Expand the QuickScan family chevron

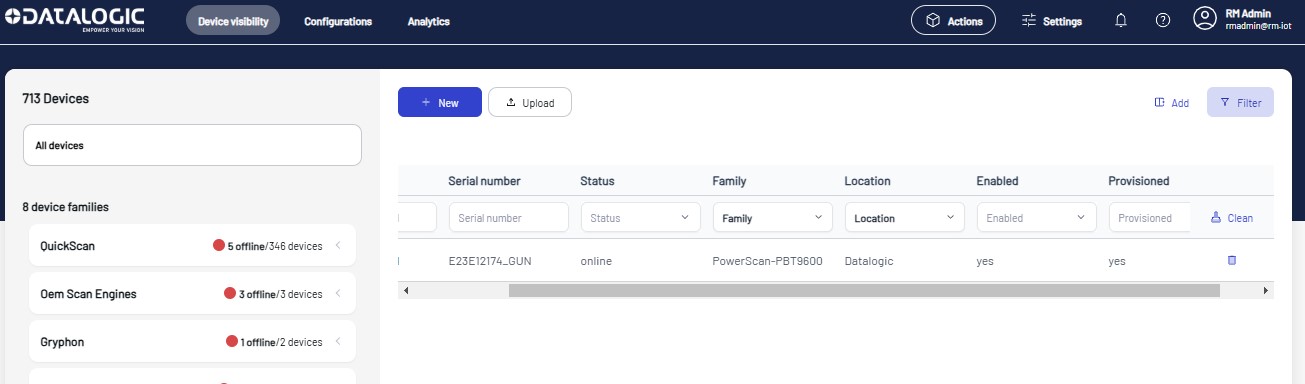point(338,245)
